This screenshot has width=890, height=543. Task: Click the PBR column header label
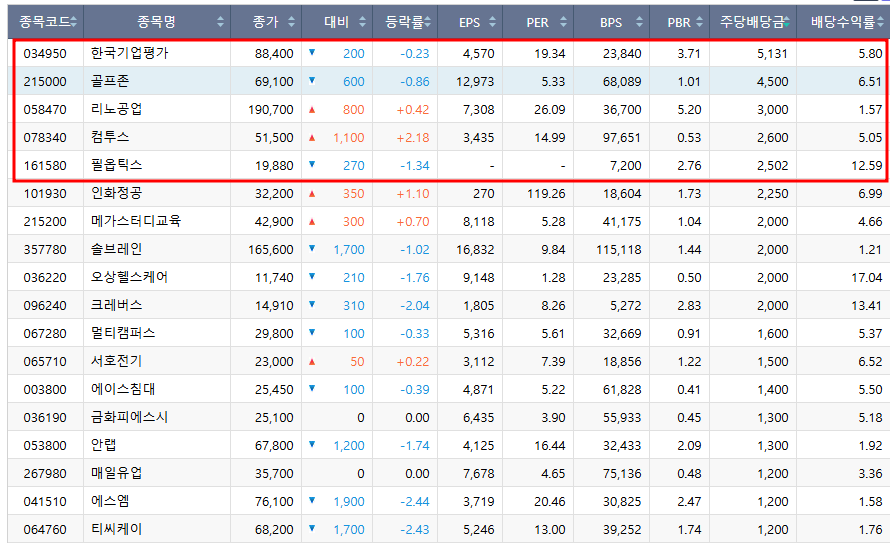[679, 22]
